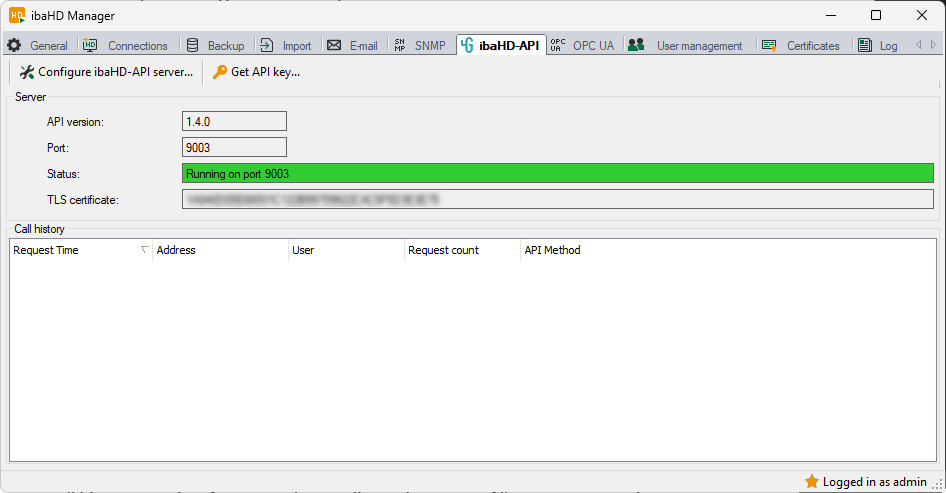Go to the Import tab

[286, 45]
